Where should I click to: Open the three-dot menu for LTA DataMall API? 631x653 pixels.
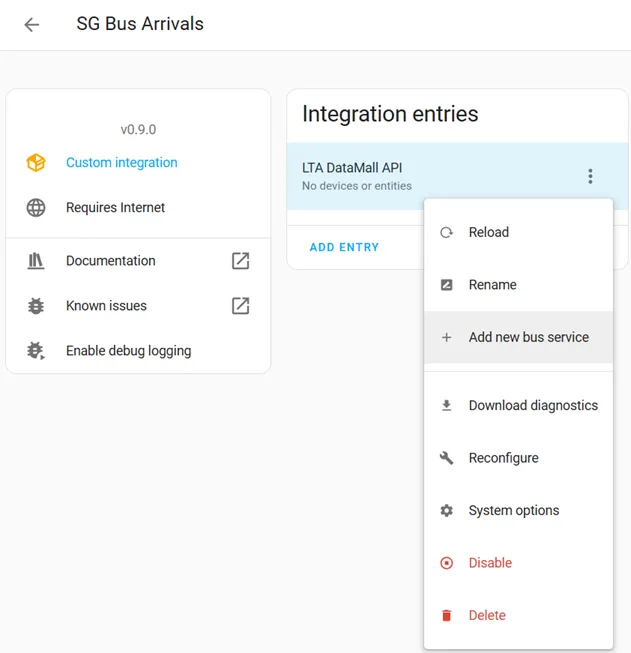click(x=590, y=176)
